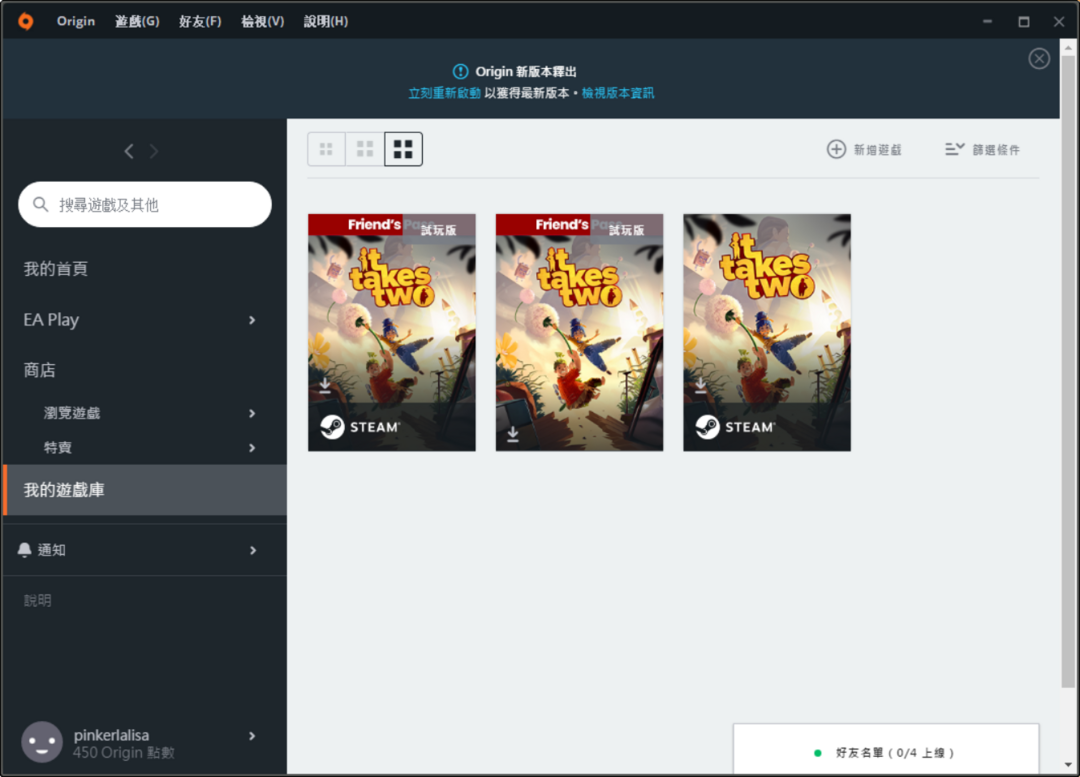Open the 說明(H) menu

coord(326,21)
